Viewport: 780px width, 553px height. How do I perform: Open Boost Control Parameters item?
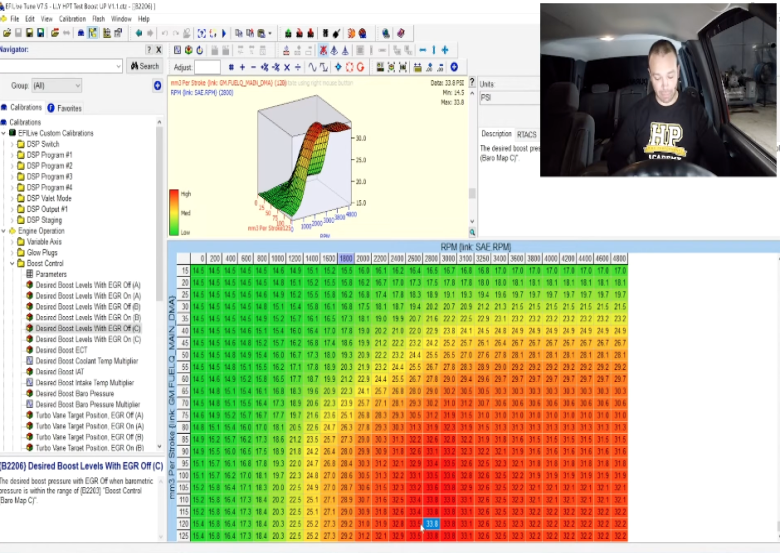click(46, 274)
